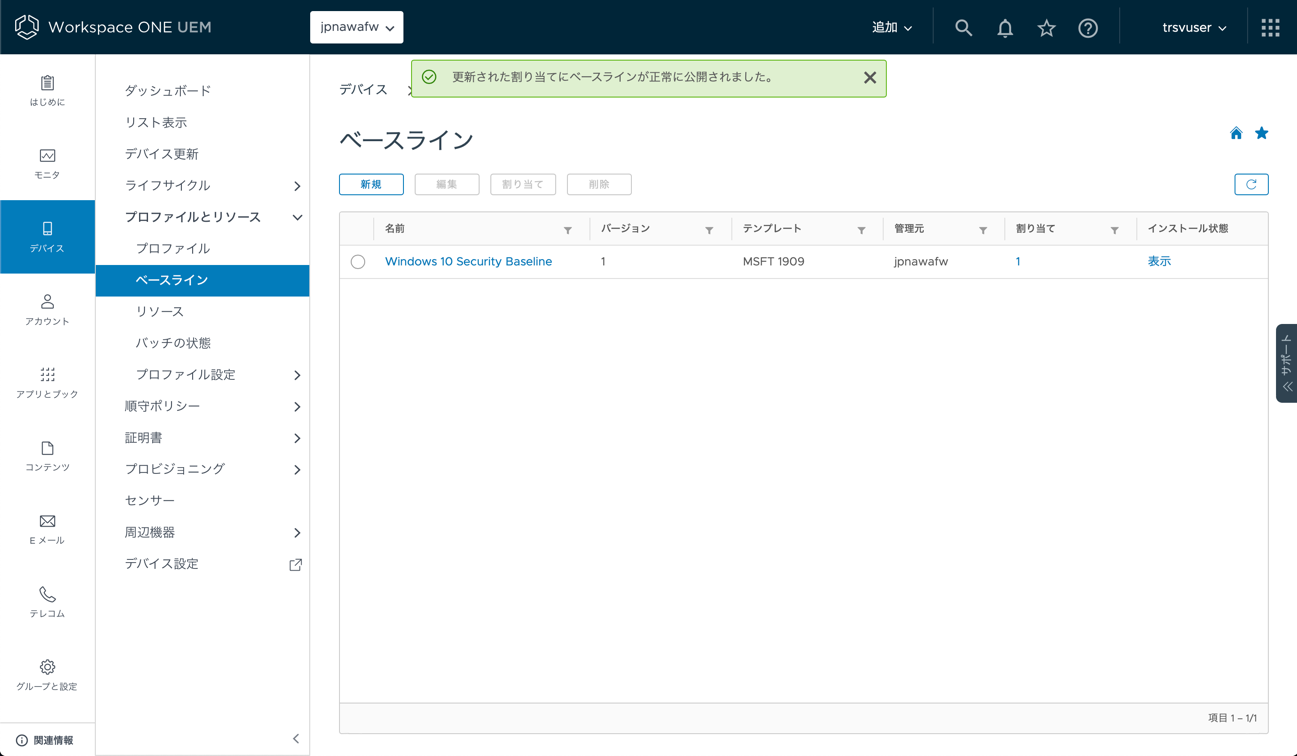Click the jpnawafw 管理元 cell

(x=921, y=262)
